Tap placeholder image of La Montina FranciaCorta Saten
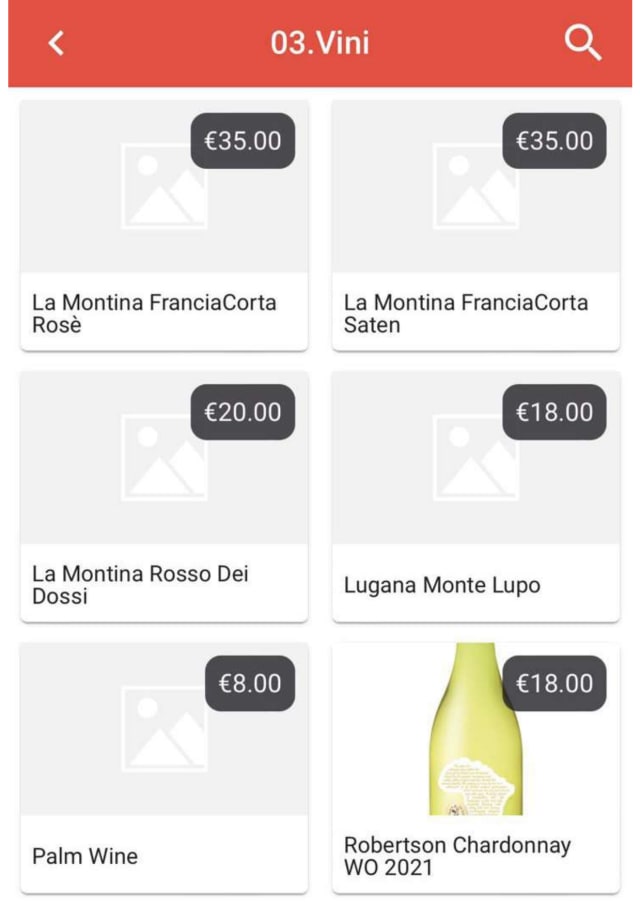 [476, 186]
